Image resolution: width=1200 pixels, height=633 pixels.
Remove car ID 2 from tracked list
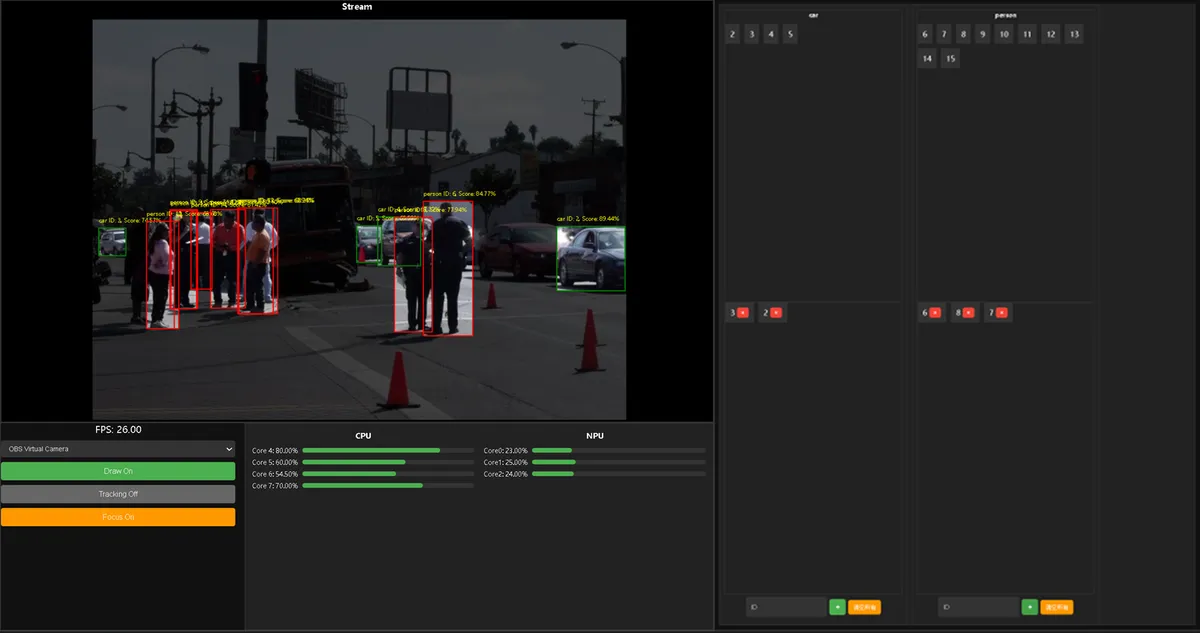[x=776, y=313]
